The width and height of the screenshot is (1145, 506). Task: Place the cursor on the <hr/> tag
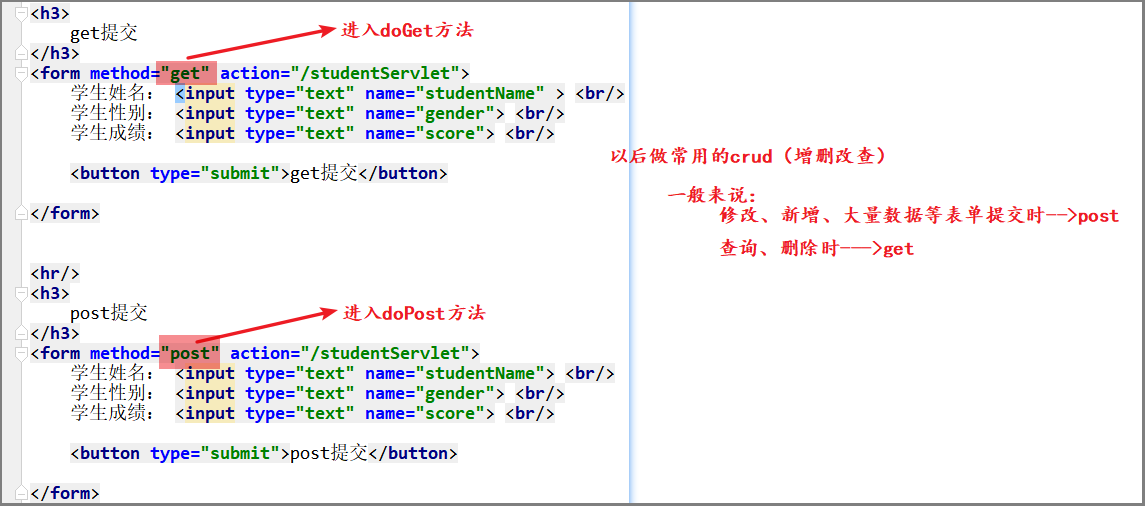(55, 273)
